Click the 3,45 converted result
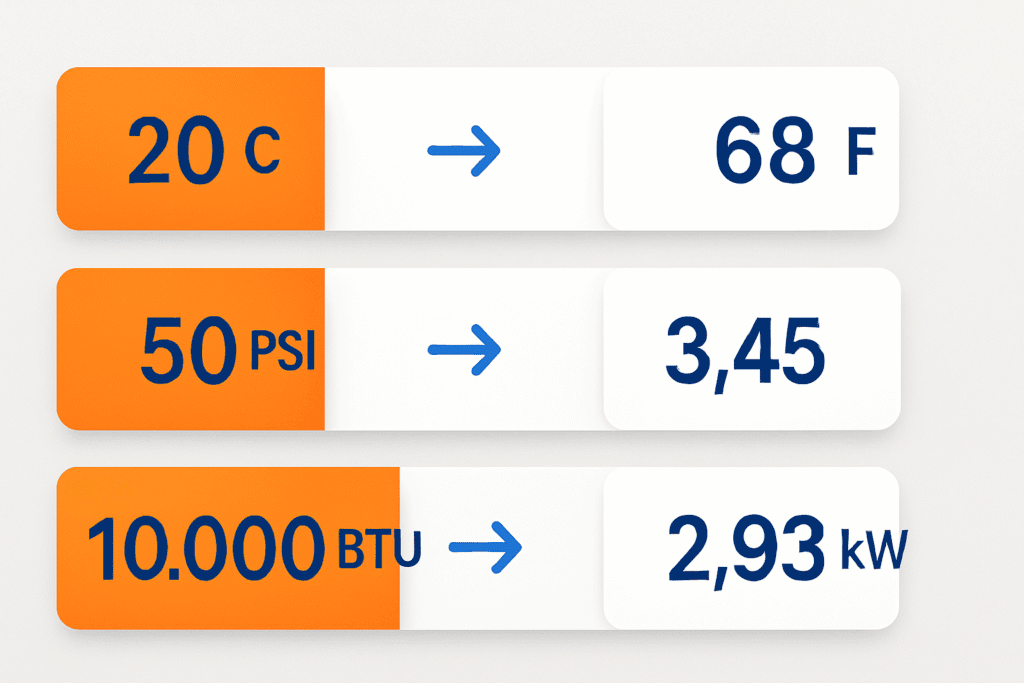The height and width of the screenshot is (683, 1024). tap(745, 353)
